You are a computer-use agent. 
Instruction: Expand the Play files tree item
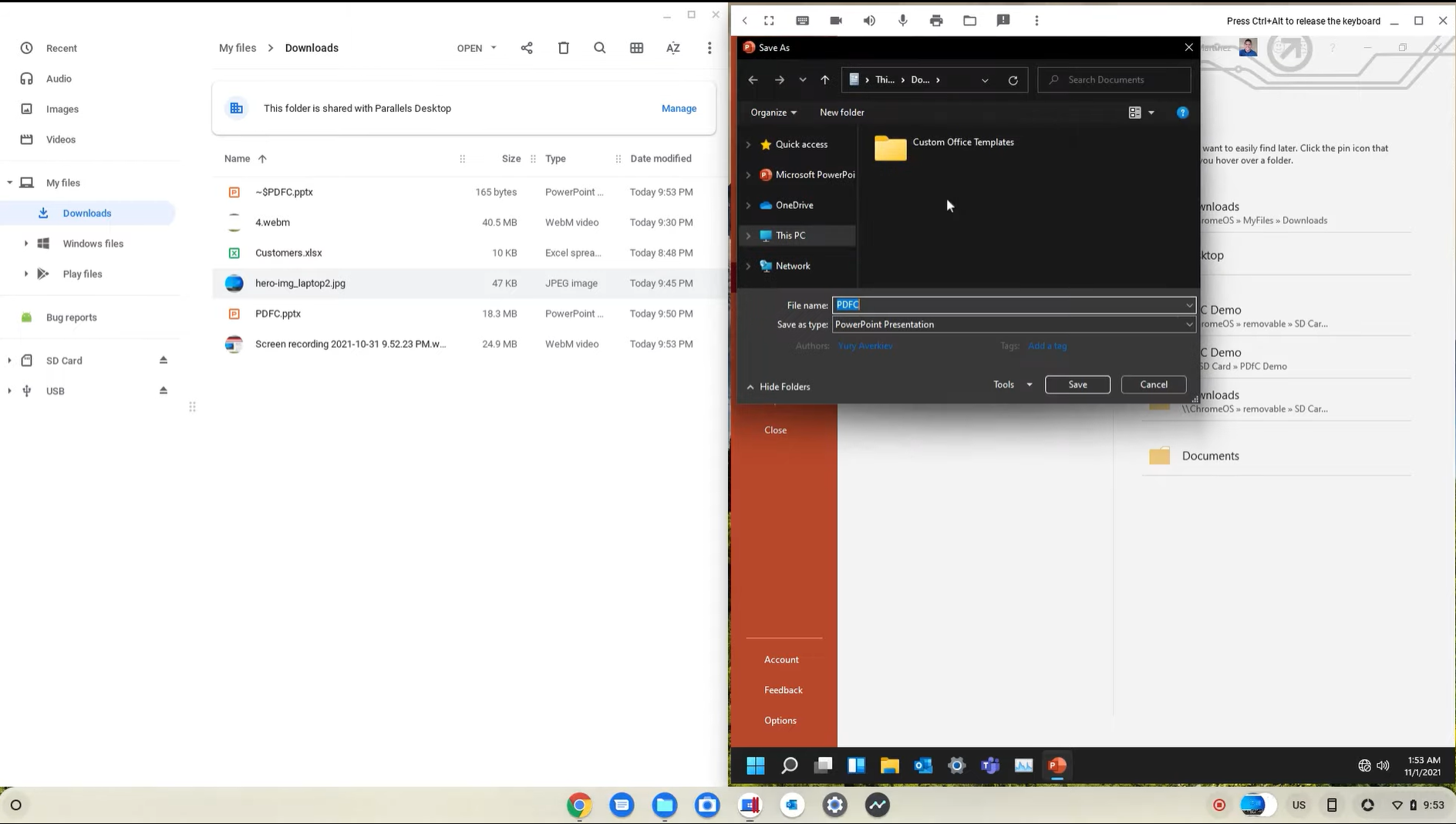pyautogui.click(x=26, y=274)
